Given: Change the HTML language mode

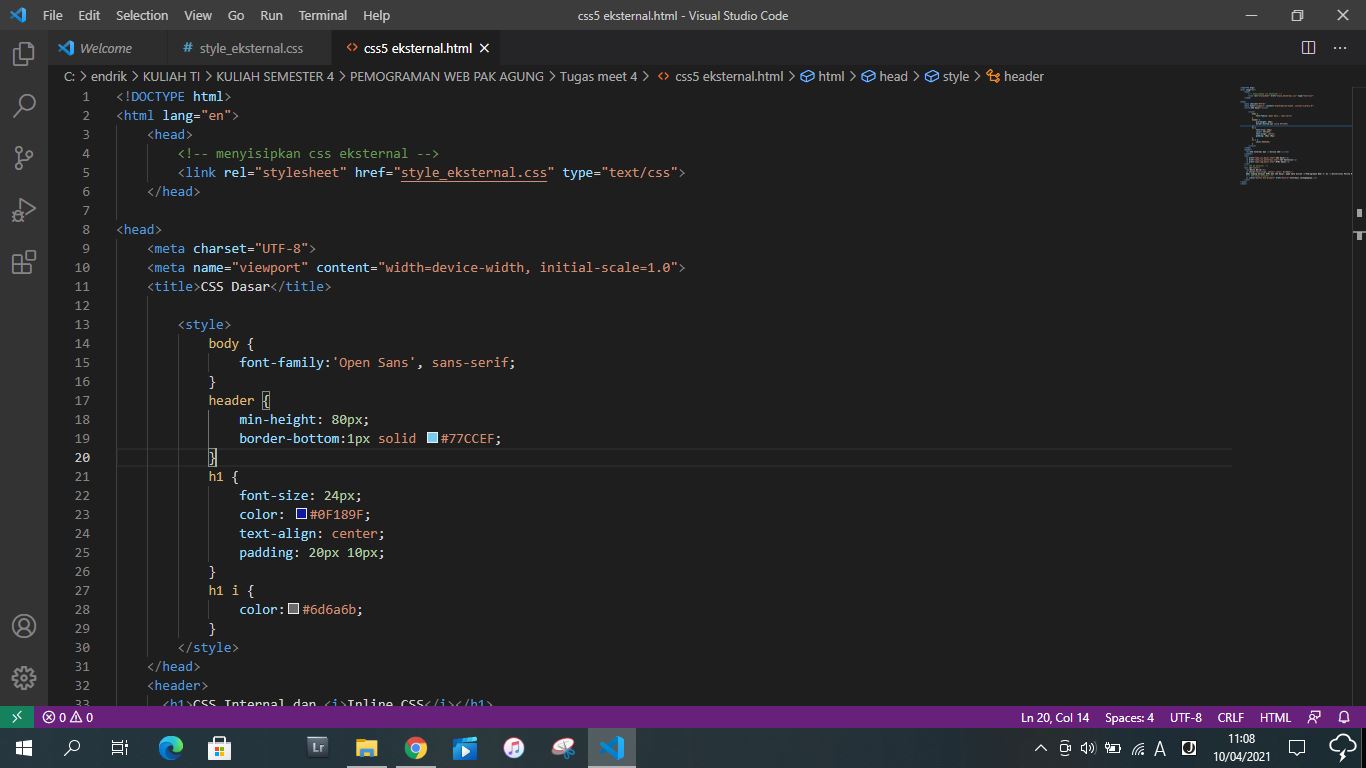Looking at the screenshot, I should click(1275, 717).
